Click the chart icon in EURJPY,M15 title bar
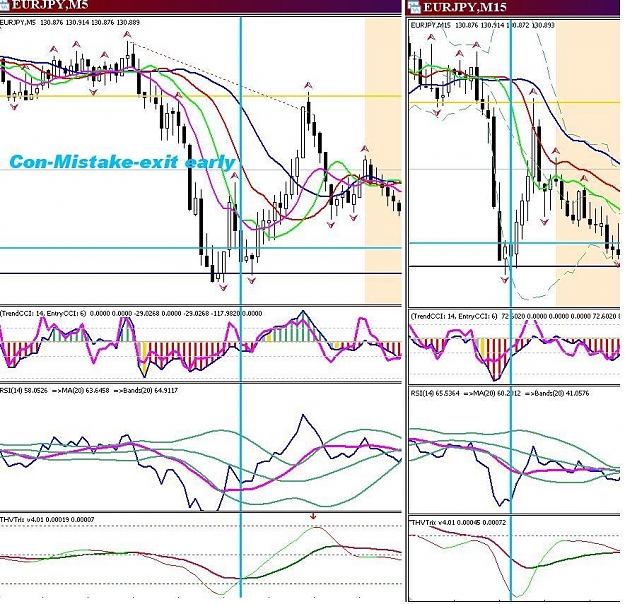625x604 pixels. click(414, 6)
